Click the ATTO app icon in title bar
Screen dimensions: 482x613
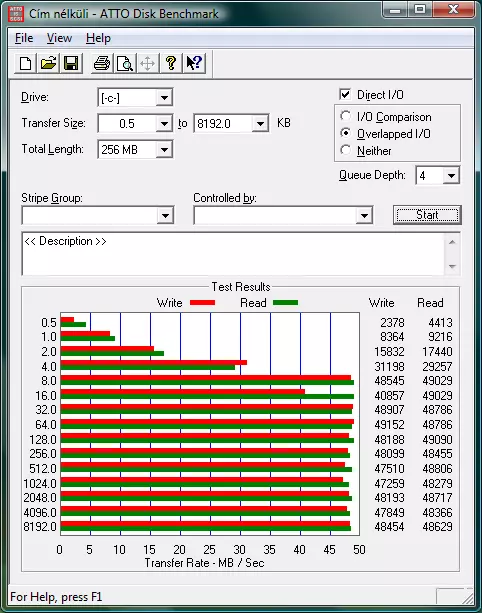click(16, 14)
